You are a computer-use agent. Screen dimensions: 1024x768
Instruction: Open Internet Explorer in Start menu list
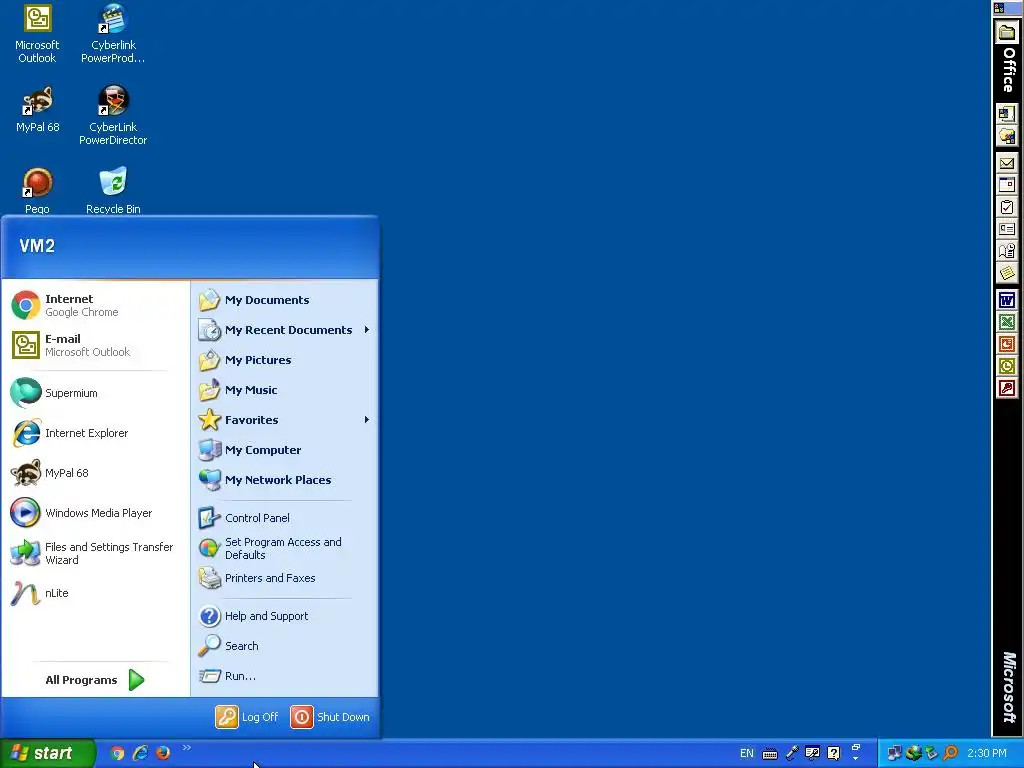point(95,433)
